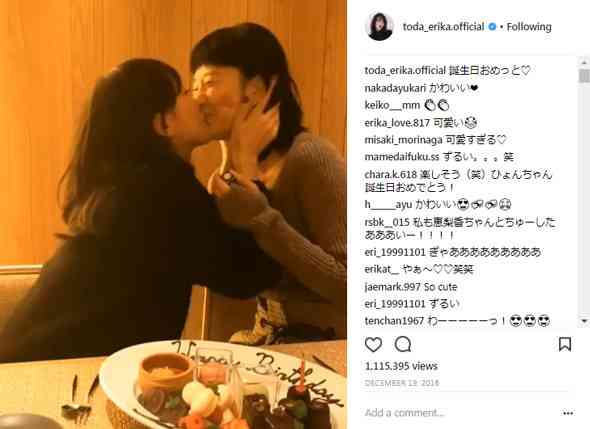The height and width of the screenshot is (429, 590).
Task: Click the comments scrollbar thumb
Action: click(x=584, y=75)
